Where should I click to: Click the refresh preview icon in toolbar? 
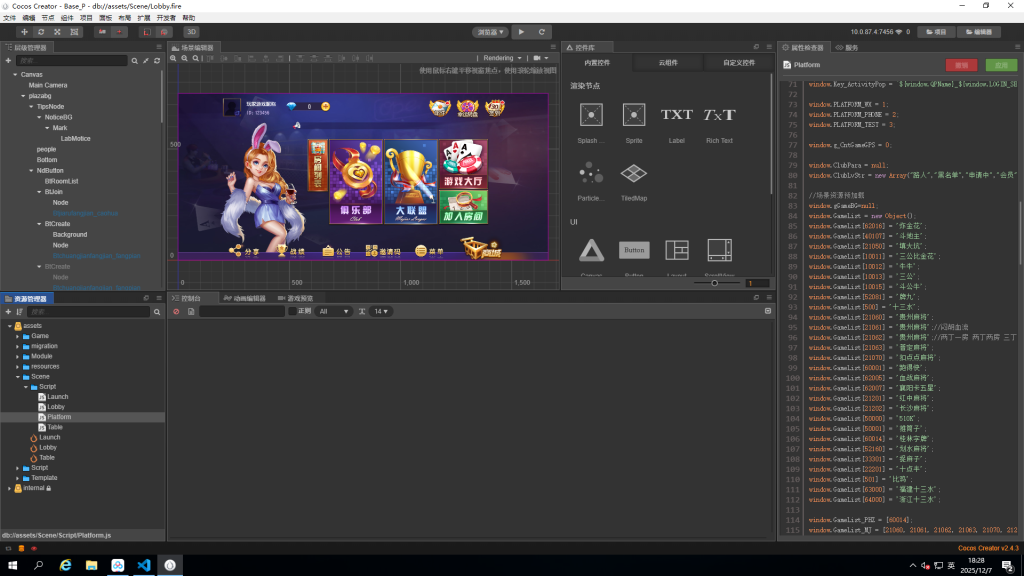click(x=541, y=32)
